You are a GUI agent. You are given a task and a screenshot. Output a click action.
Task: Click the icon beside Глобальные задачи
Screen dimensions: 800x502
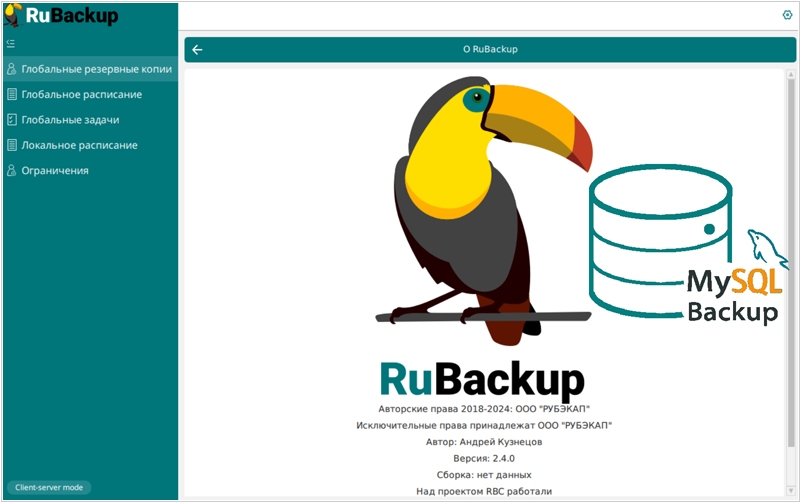pyautogui.click(x=12, y=120)
